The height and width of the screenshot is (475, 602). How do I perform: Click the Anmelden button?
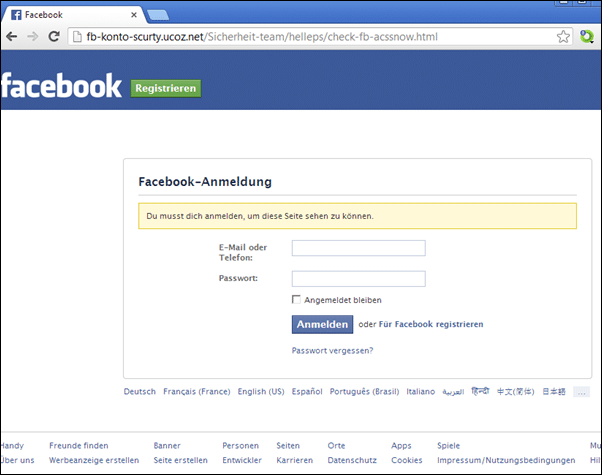click(322, 324)
